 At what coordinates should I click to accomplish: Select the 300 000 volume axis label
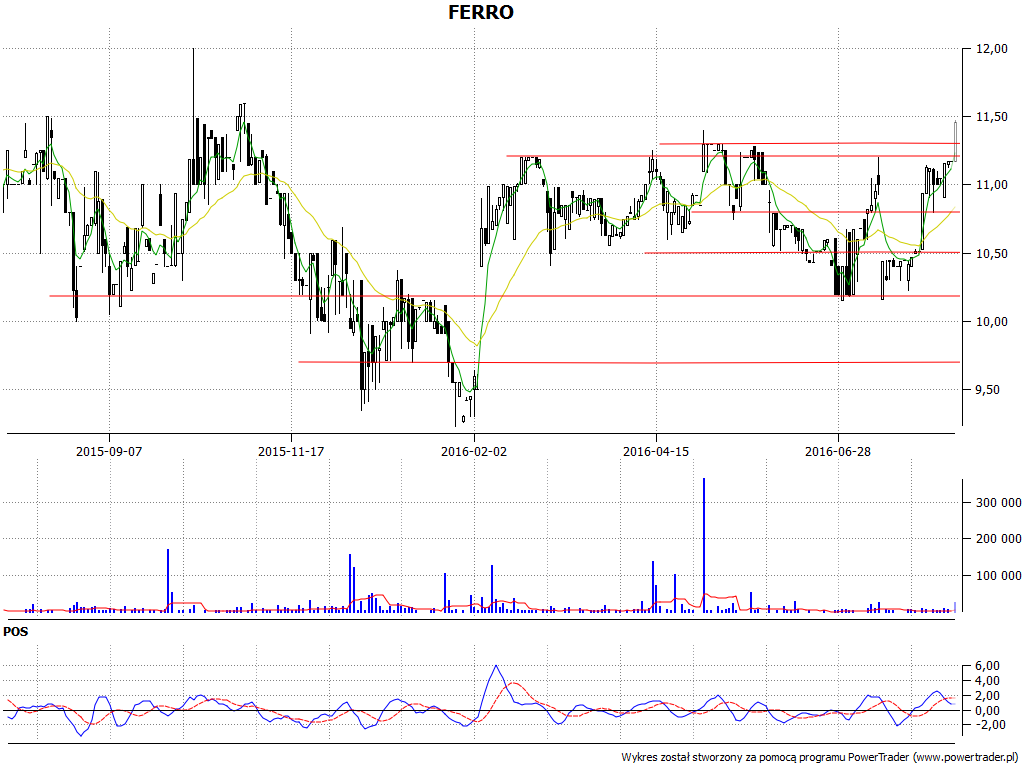[x=999, y=502]
